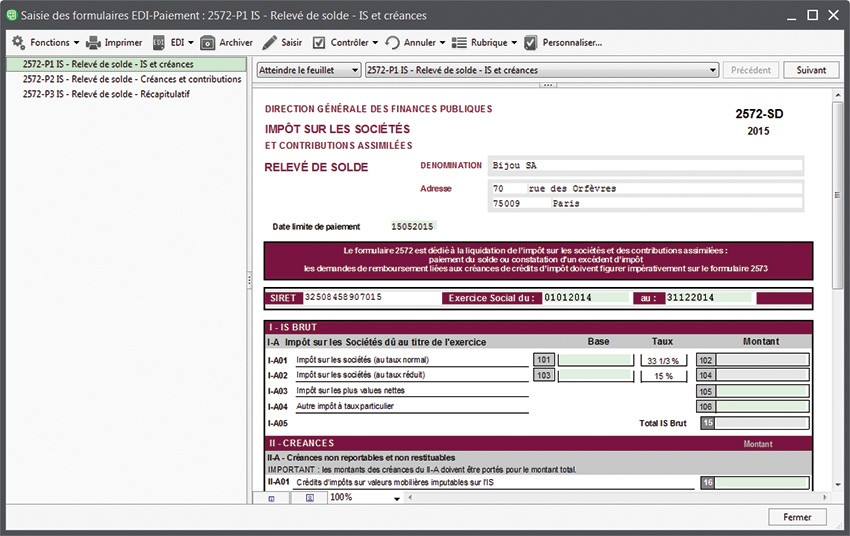Click the Rubrique list icon
850x536 pixels.
coord(460,43)
